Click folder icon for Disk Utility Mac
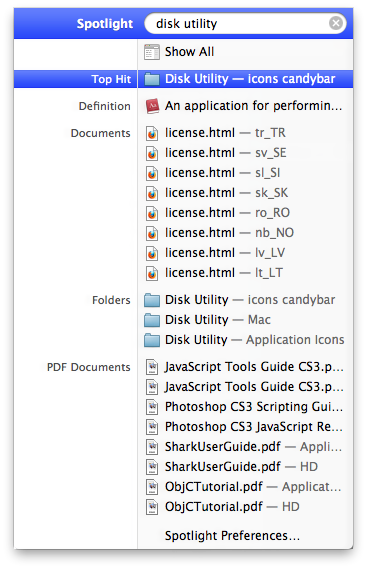The width and height of the screenshot is (367, 569). (x=152, y=320)
